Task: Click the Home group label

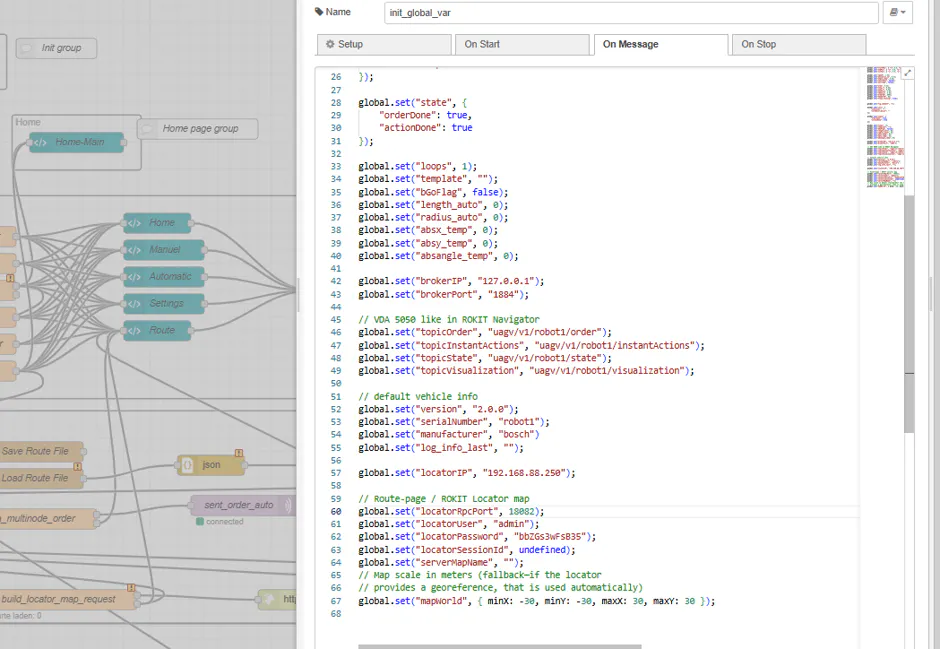Action: pyautogui.click(x=28, y=122)
